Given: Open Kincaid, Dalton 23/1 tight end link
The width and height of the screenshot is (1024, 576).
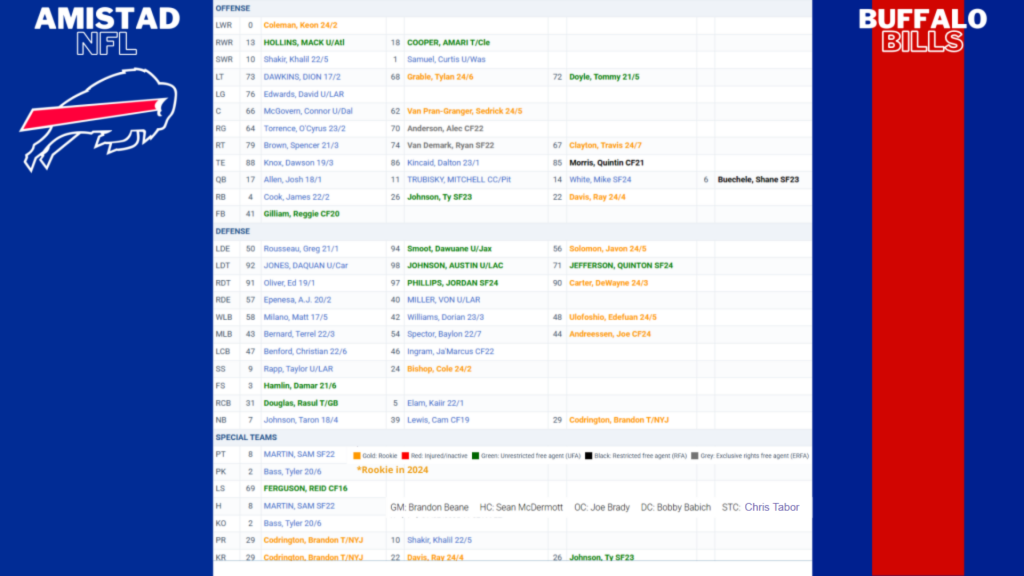Looking at the screenshot, I should point(442,162).
